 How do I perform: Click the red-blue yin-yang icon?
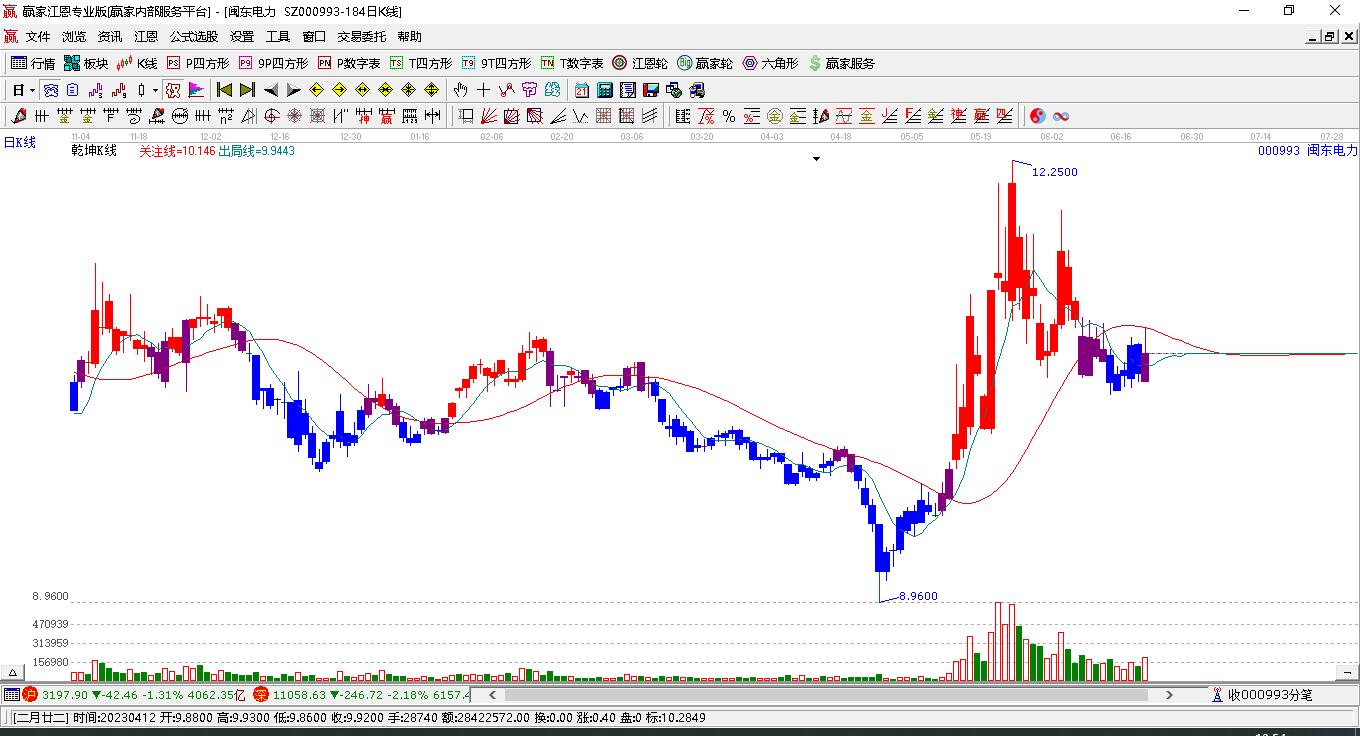1037,116
